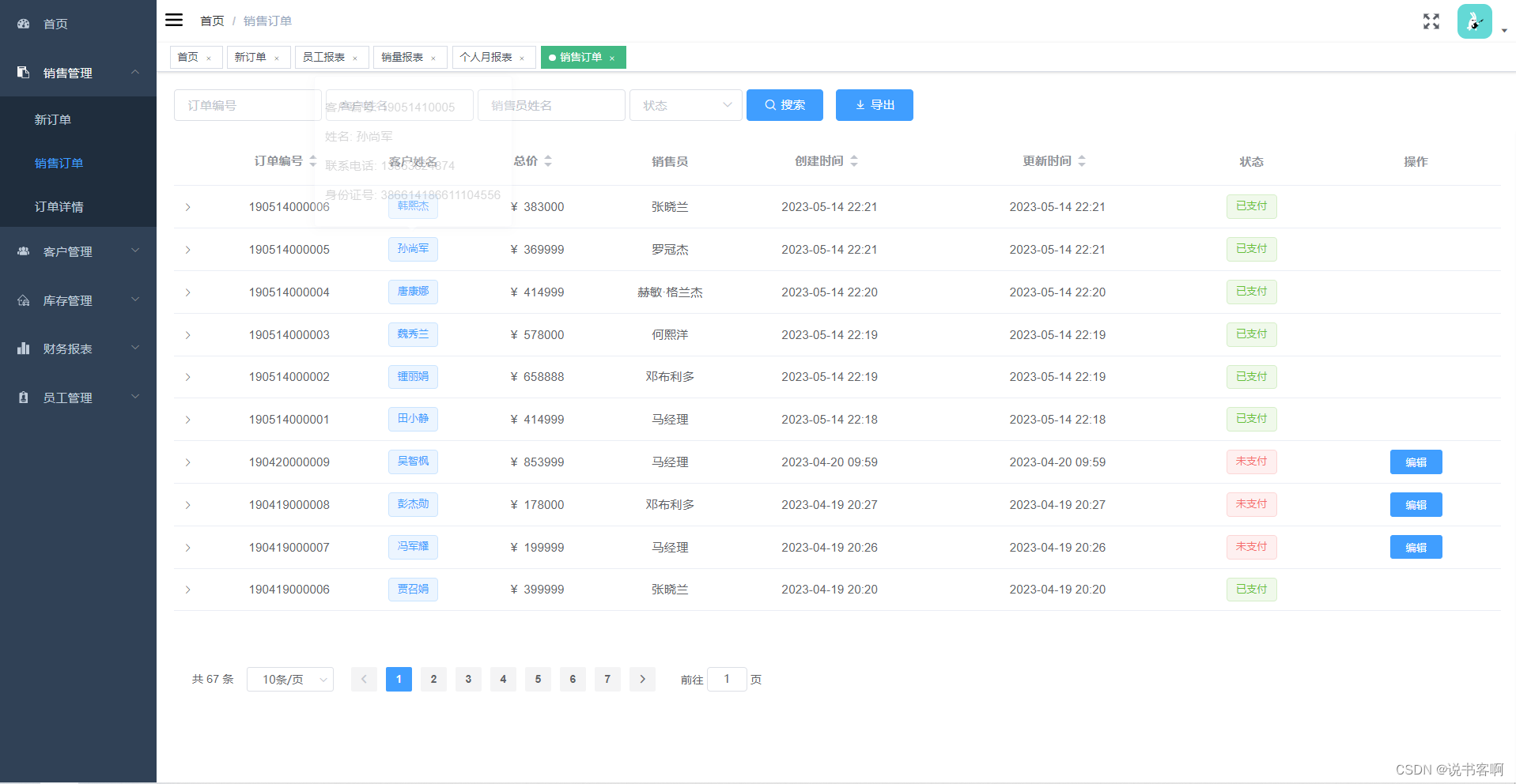Expand the 客户管理 sidebar menu
The height and width of the screenshot is (784, 1516).
135,251
